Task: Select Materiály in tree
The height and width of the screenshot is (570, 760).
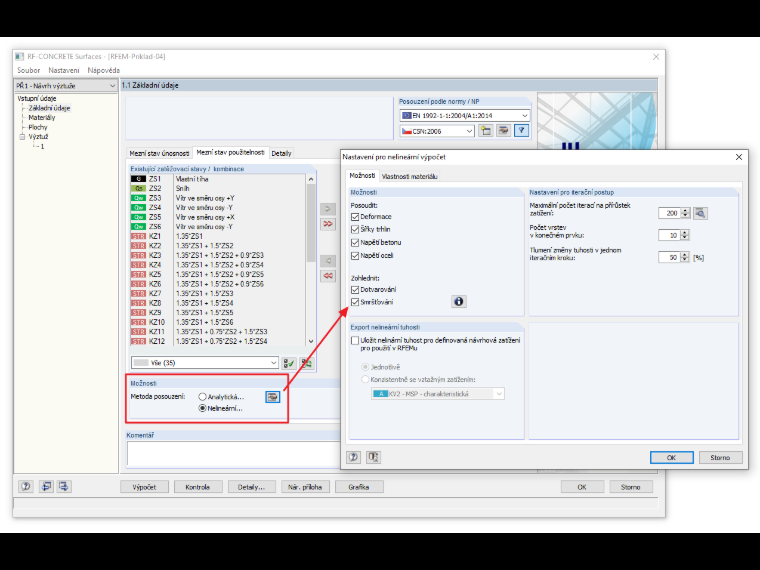Action: click(x=42, y=118)
